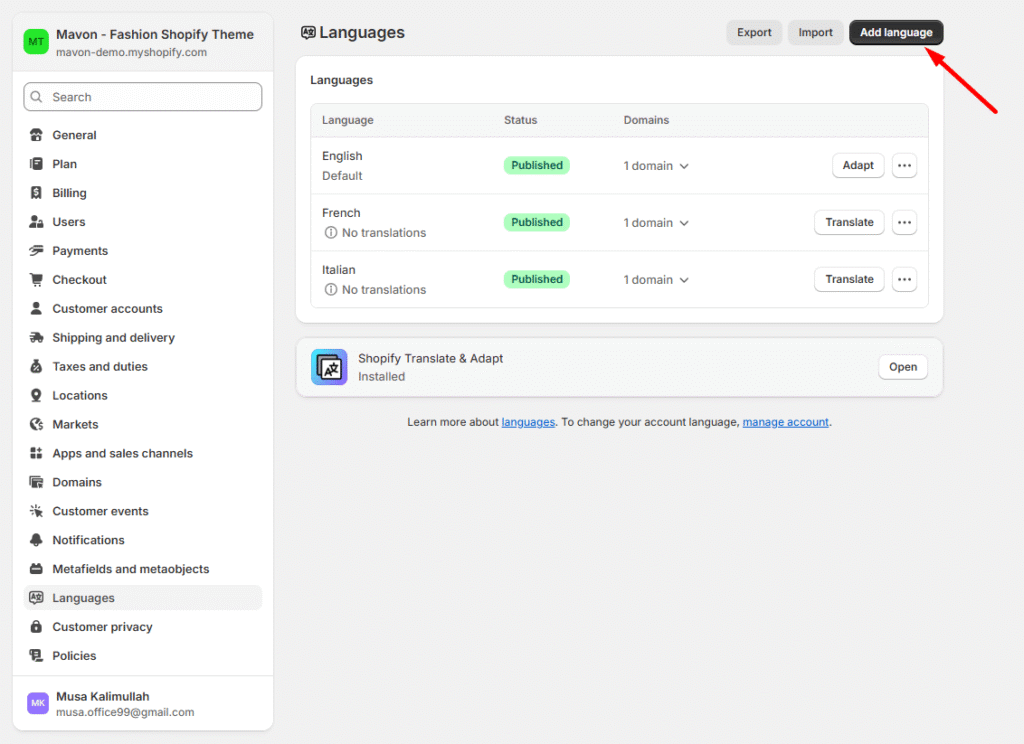The height and width of the screenshot is (744, 1024).
Task: Click the Shopify Translate & Adapt app icon
Action: tap(329, 367)
